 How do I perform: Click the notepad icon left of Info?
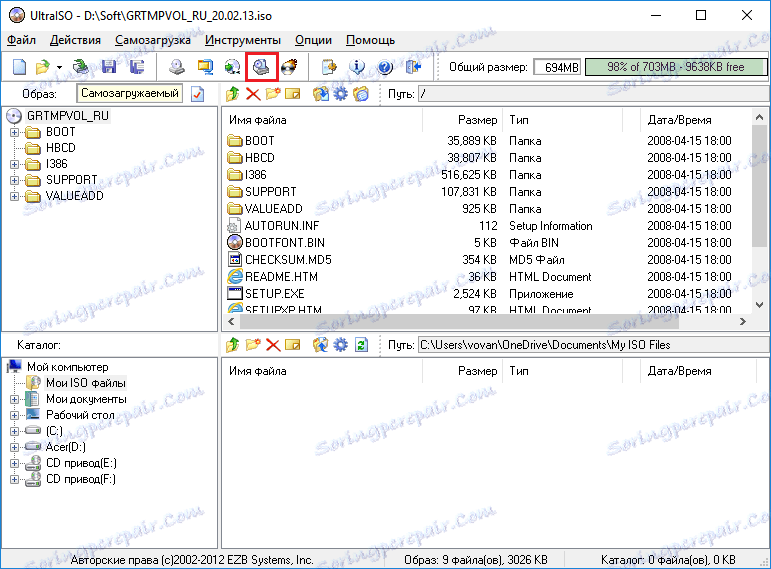point(329,67)
